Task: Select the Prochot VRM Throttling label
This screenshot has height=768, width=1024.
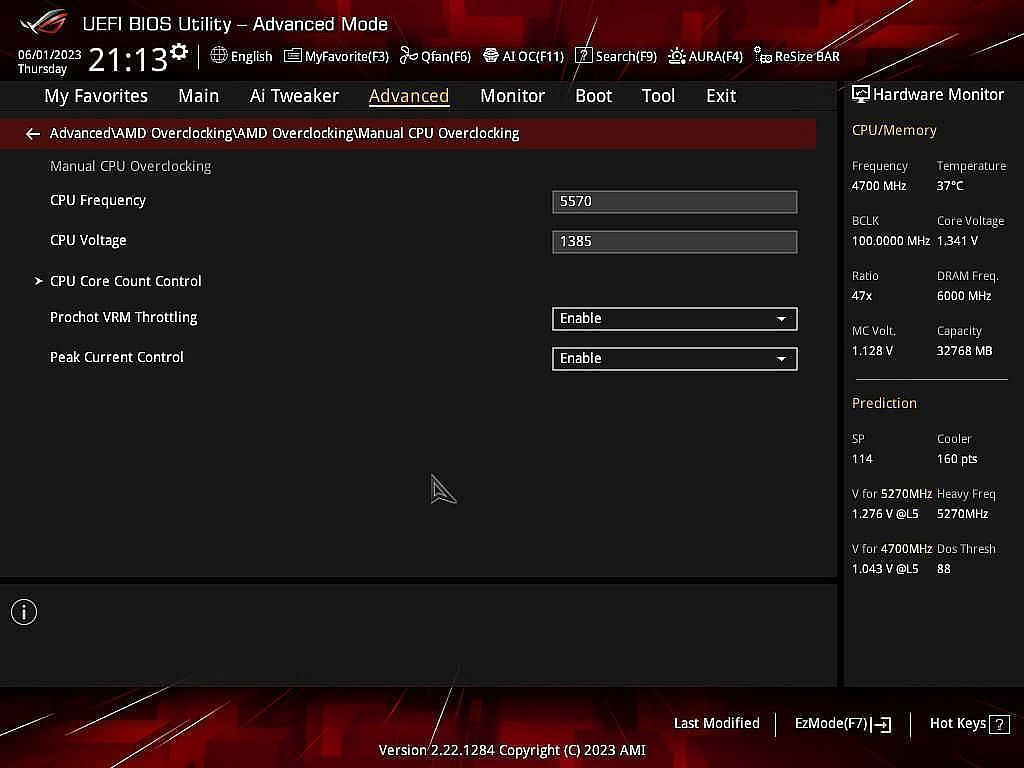Action: 123,317
